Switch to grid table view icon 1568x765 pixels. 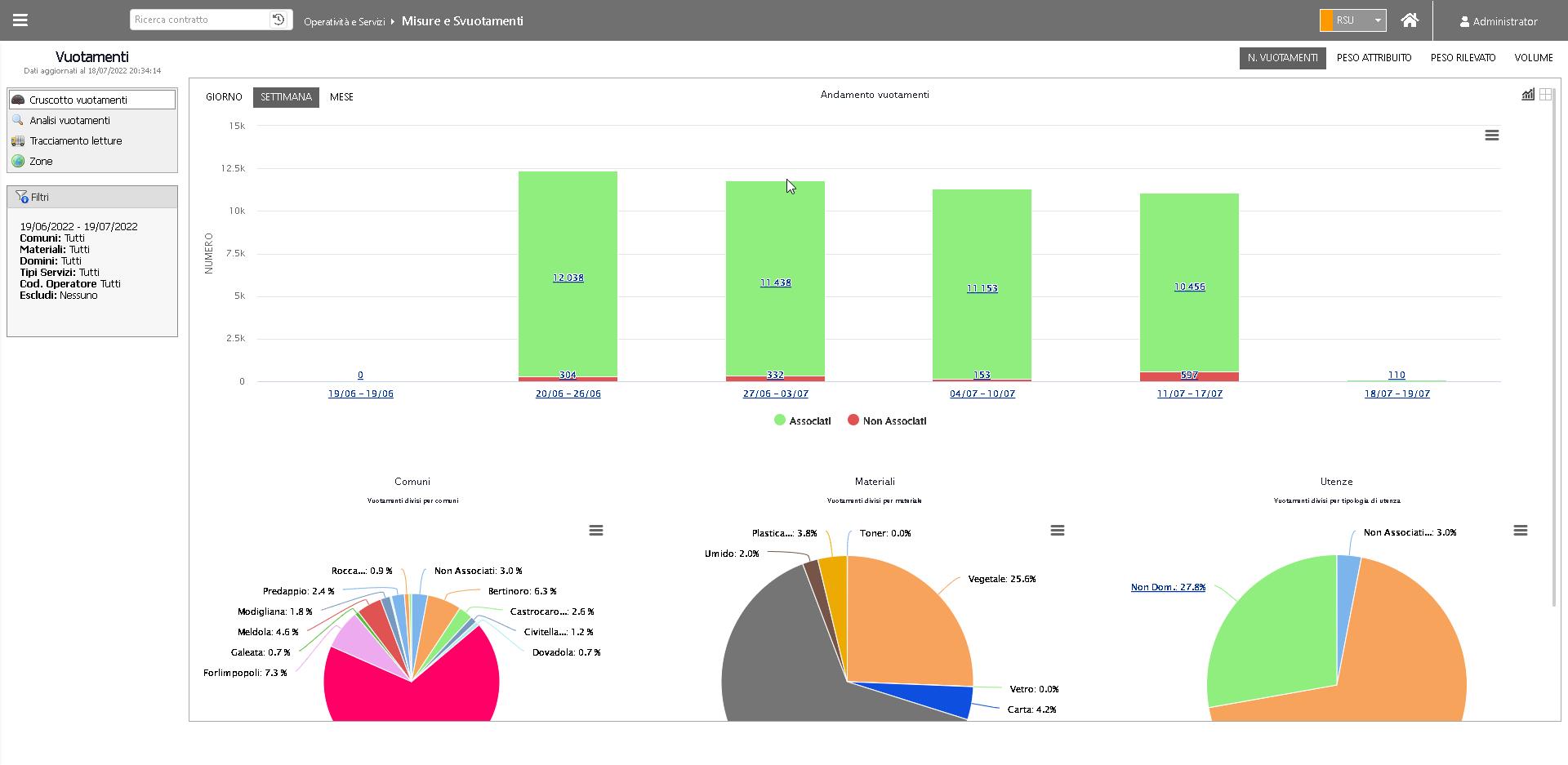(x=1546, y=95)
